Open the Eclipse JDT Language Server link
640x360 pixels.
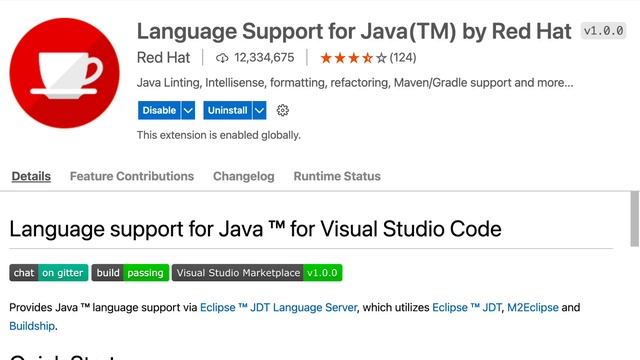278,307
